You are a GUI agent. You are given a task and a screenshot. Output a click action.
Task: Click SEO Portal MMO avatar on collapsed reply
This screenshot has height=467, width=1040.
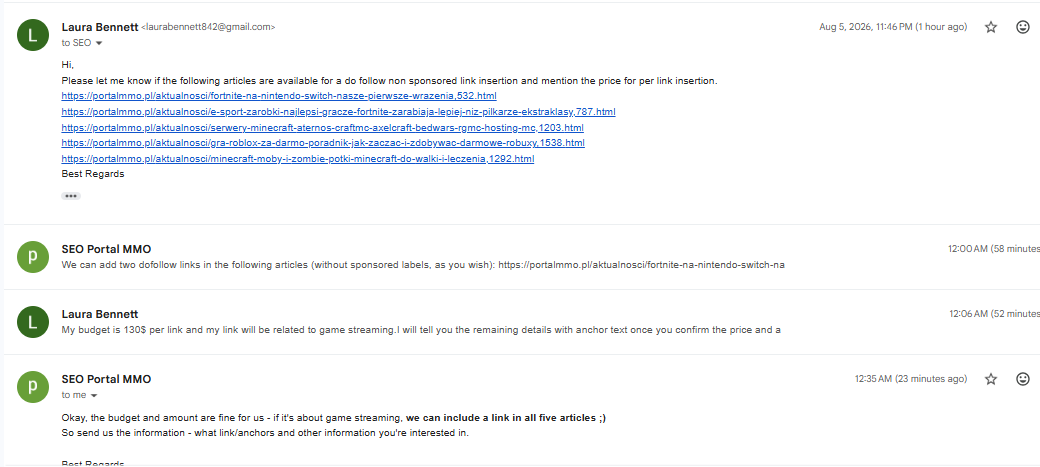33,257
